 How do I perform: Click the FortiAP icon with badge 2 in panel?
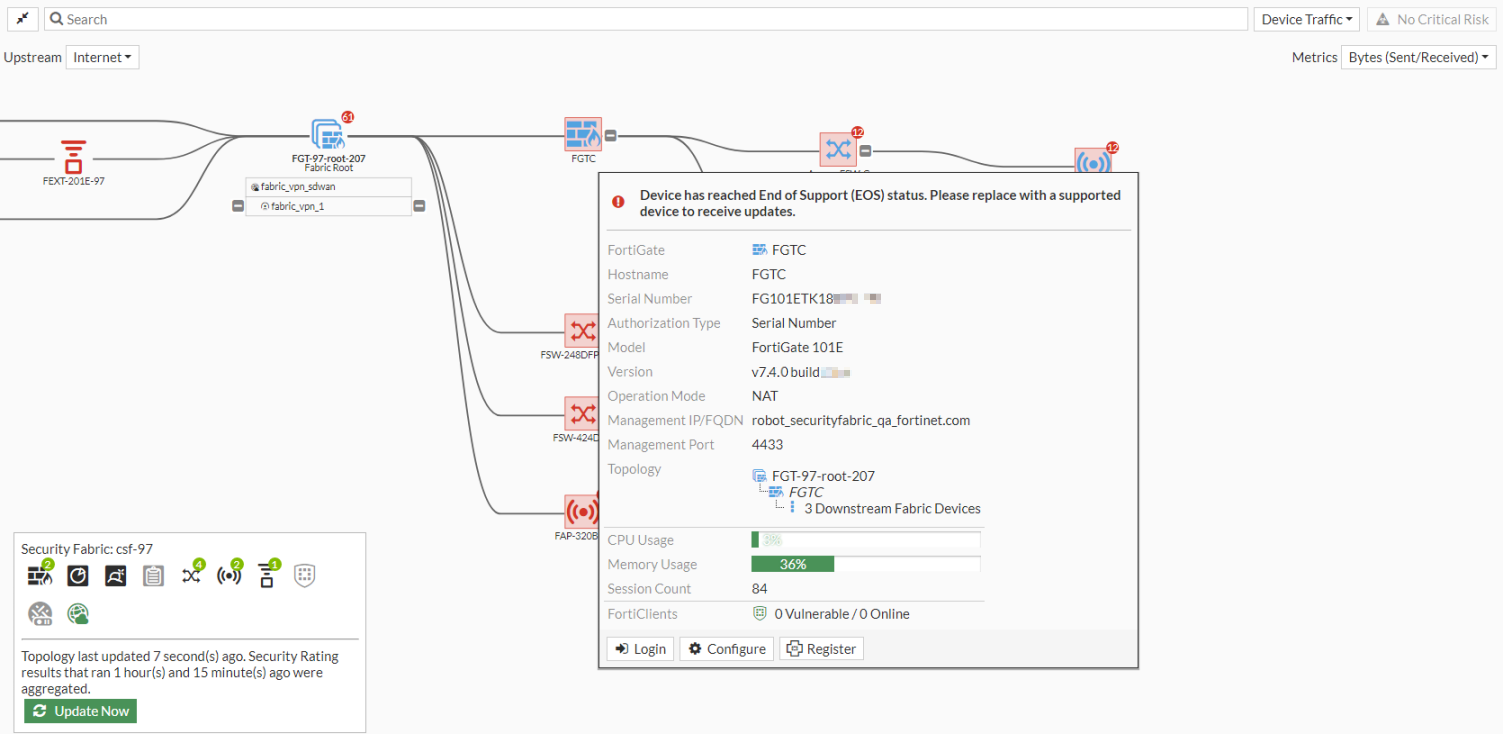pos(229,576)
